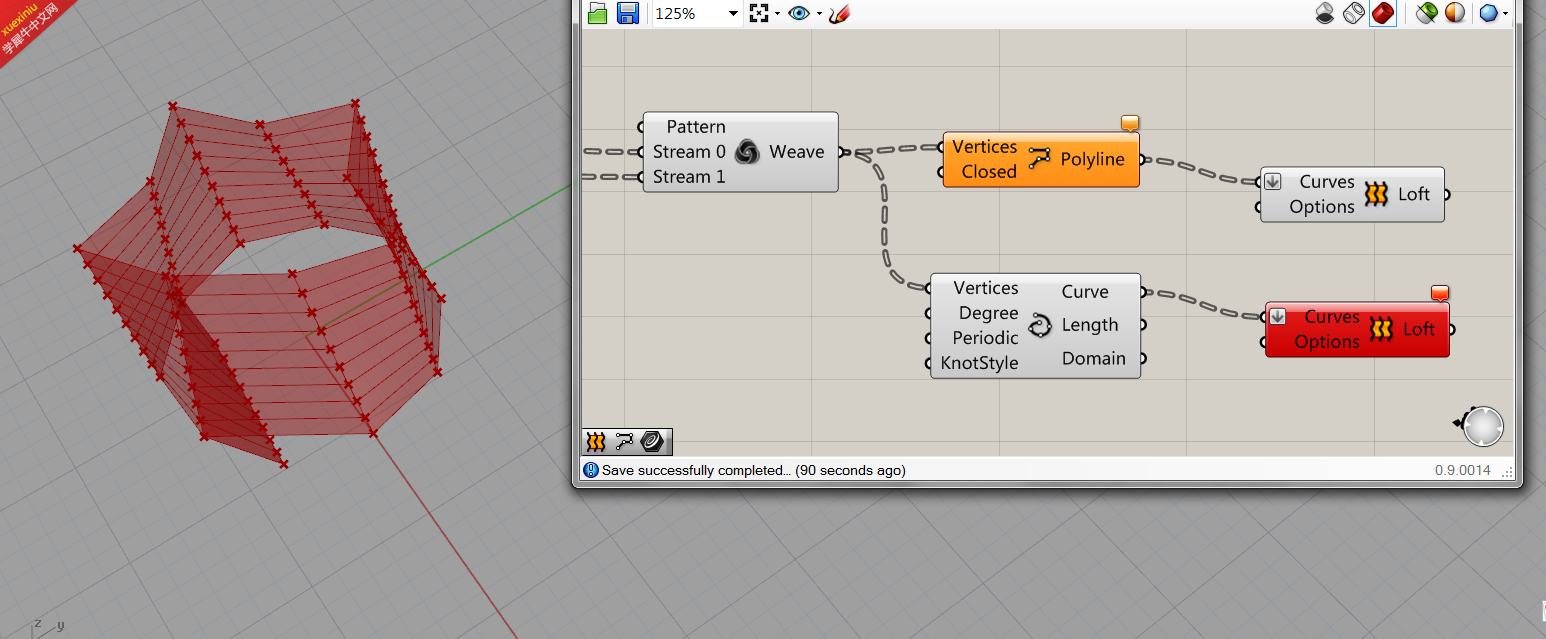Click the flatten arrow on grey Loft Curves

pos(1273,182)
